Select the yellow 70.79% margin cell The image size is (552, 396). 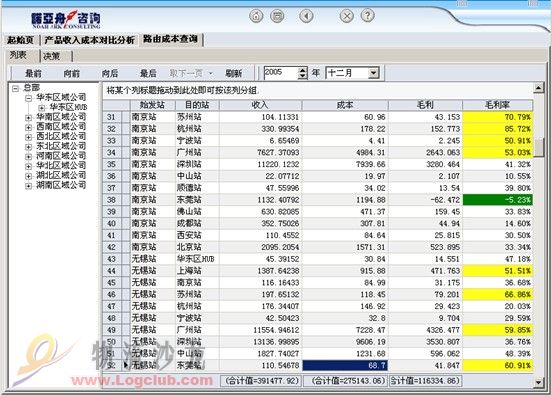497,117
